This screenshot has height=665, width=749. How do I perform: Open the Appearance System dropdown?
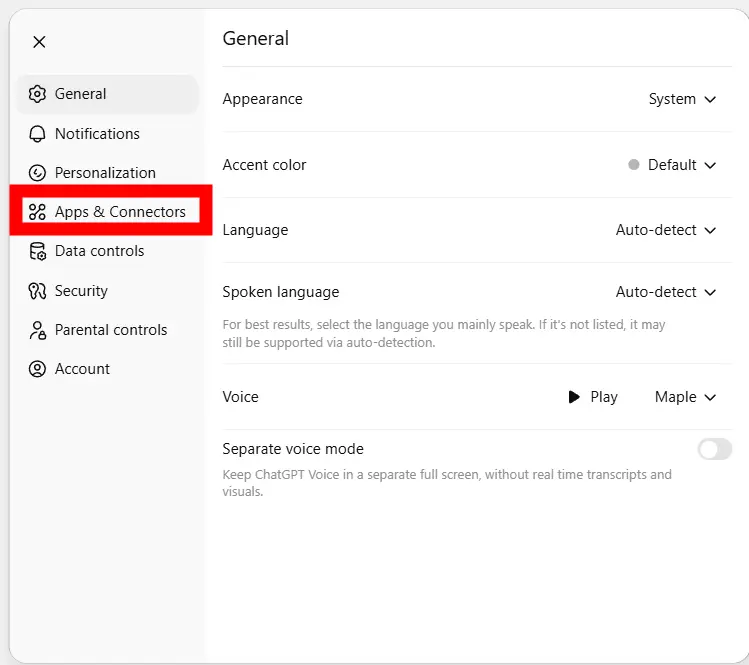683,99
